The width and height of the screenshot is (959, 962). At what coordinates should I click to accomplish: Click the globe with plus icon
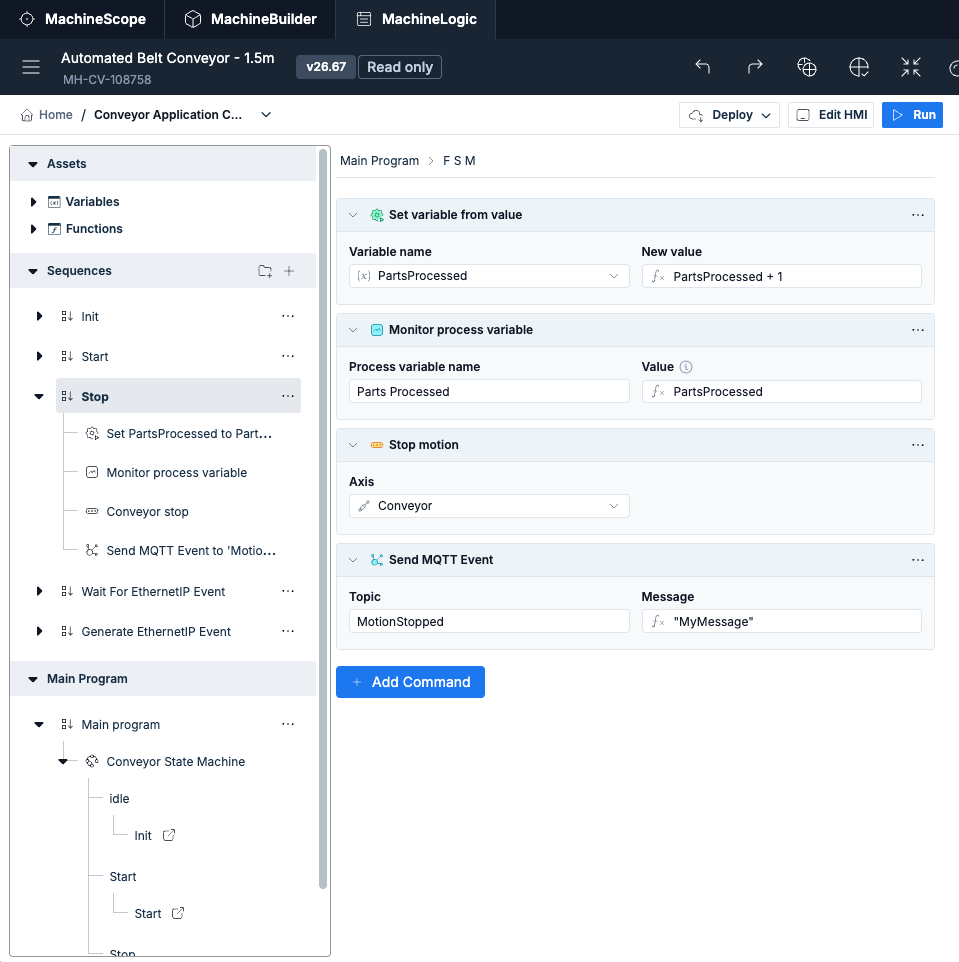click(806, 66)
